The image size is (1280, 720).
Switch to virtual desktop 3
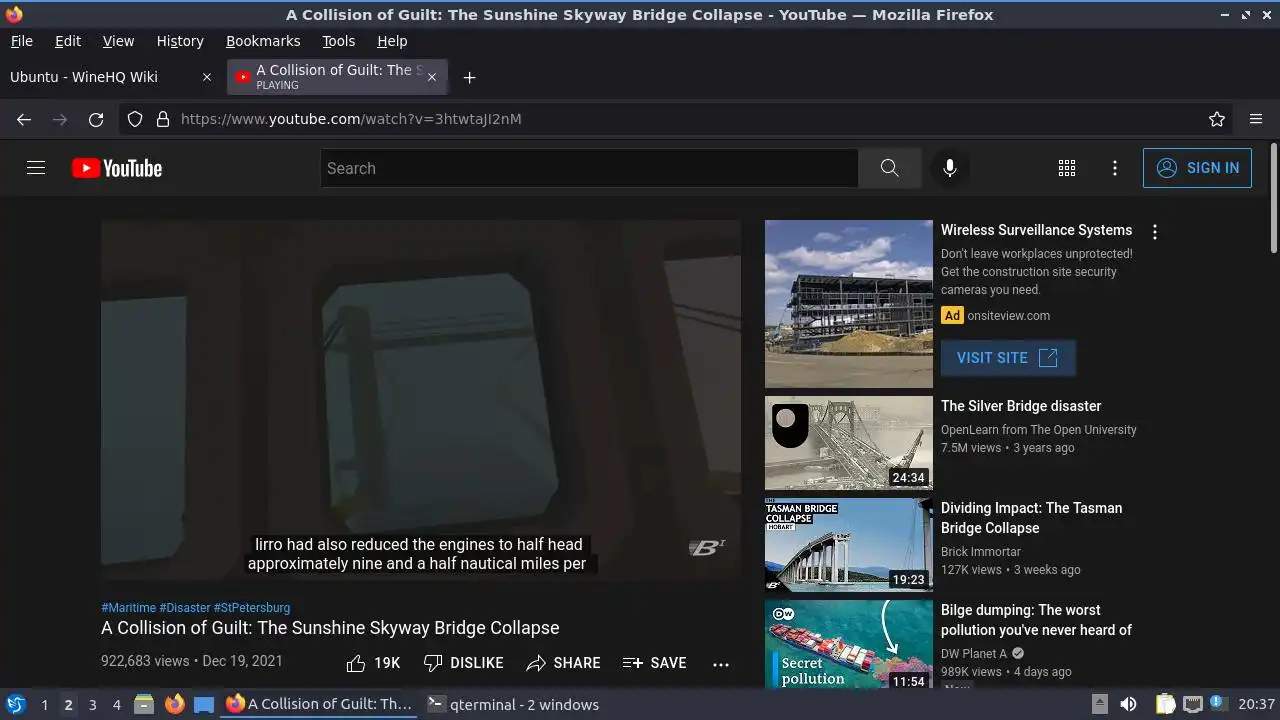92,704
